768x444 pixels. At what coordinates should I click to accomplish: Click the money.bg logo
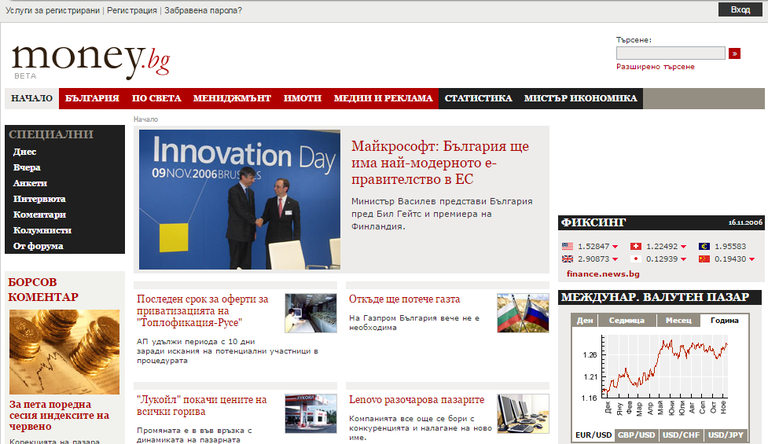tap(91, 59)
